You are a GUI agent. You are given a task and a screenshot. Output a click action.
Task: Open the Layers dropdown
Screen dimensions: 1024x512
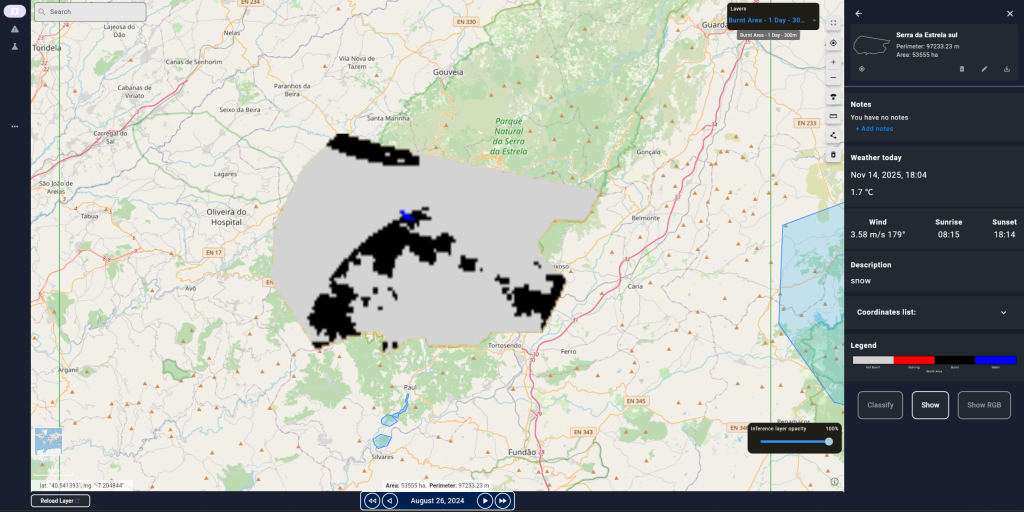[772, 19]
